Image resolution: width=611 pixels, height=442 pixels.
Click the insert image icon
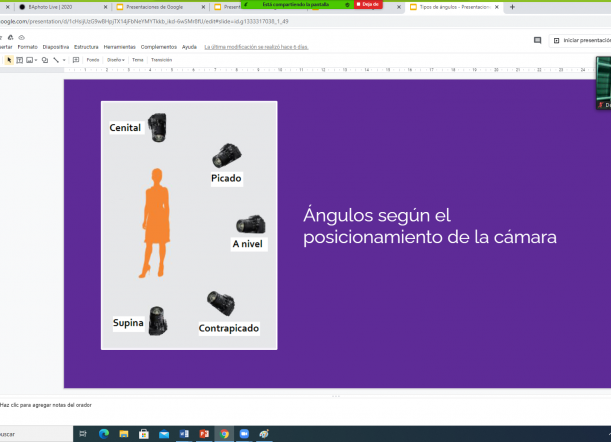pos(31,60)
